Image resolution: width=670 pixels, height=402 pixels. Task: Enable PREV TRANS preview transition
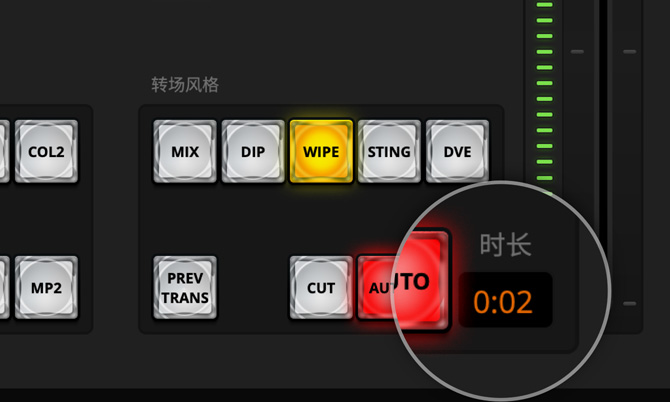185,288
